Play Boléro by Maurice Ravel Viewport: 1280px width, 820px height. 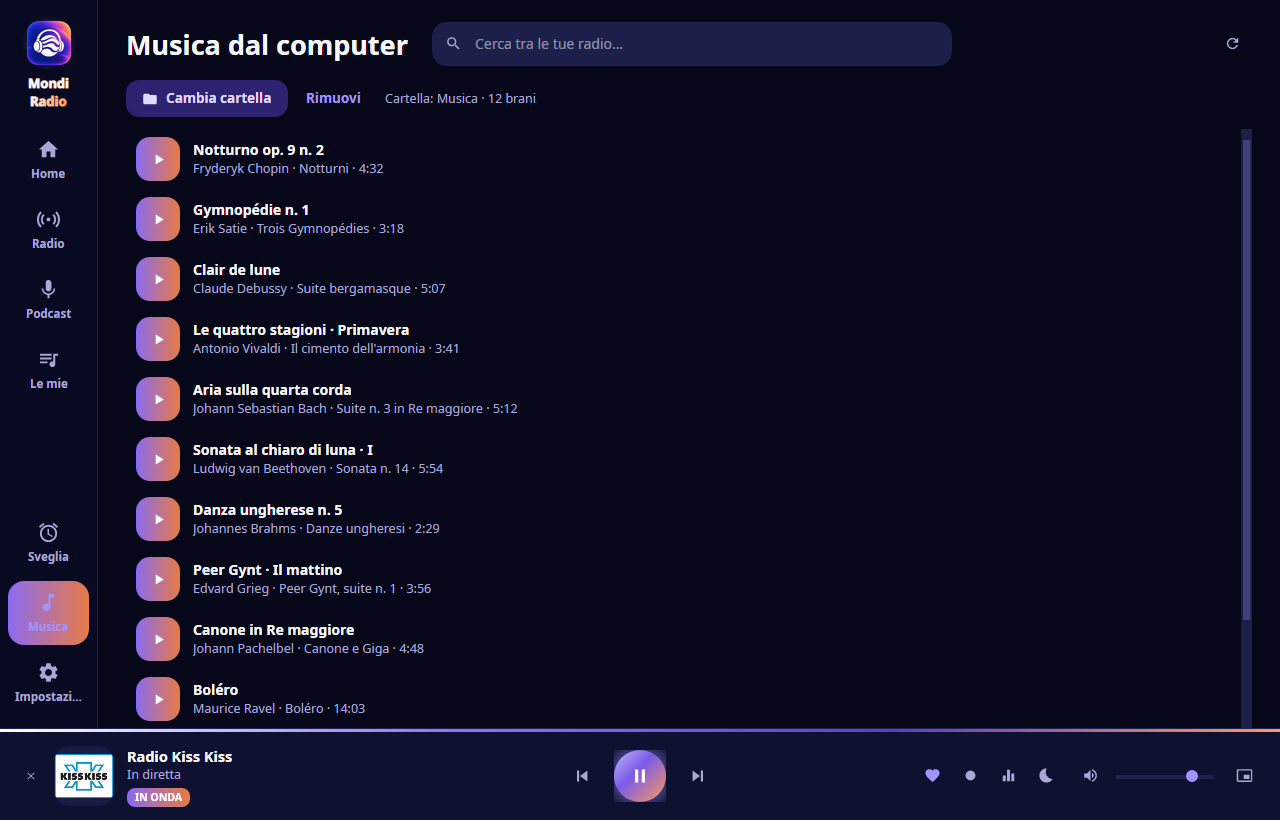[x=158, y=699]
